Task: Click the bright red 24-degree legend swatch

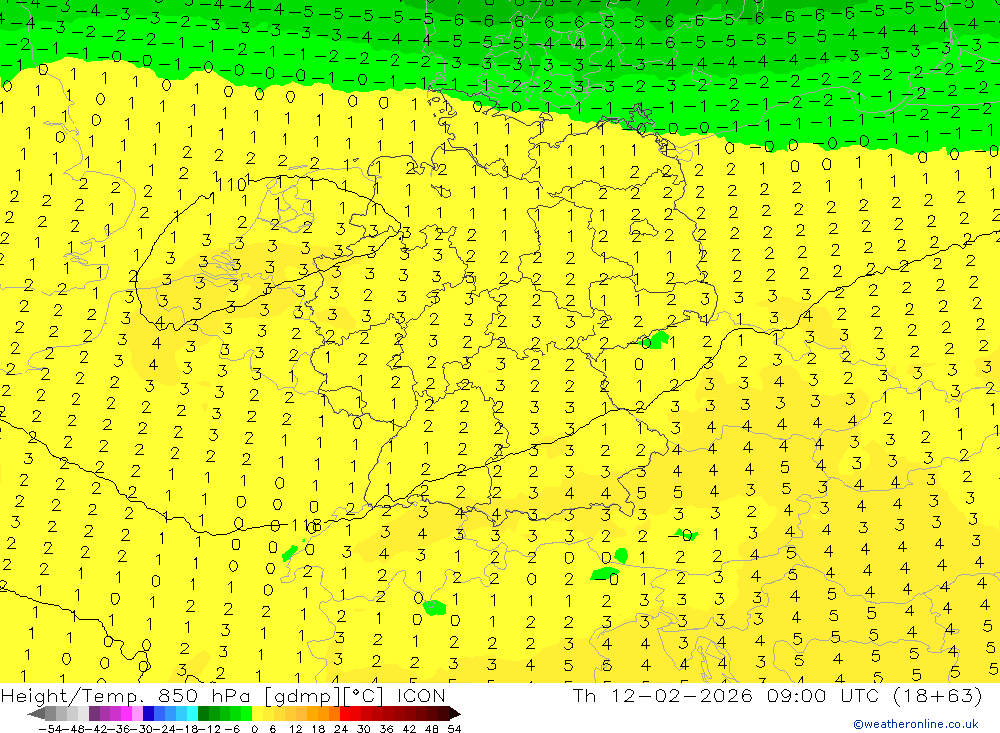Action: point(345,713)
